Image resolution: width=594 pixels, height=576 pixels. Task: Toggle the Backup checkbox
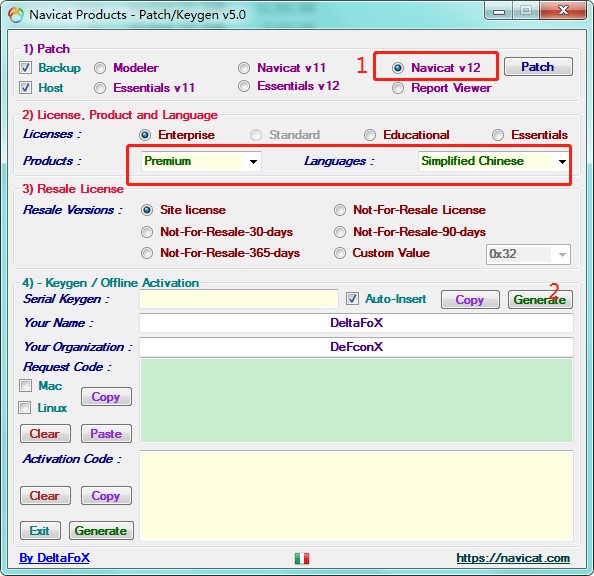[25, 68]
